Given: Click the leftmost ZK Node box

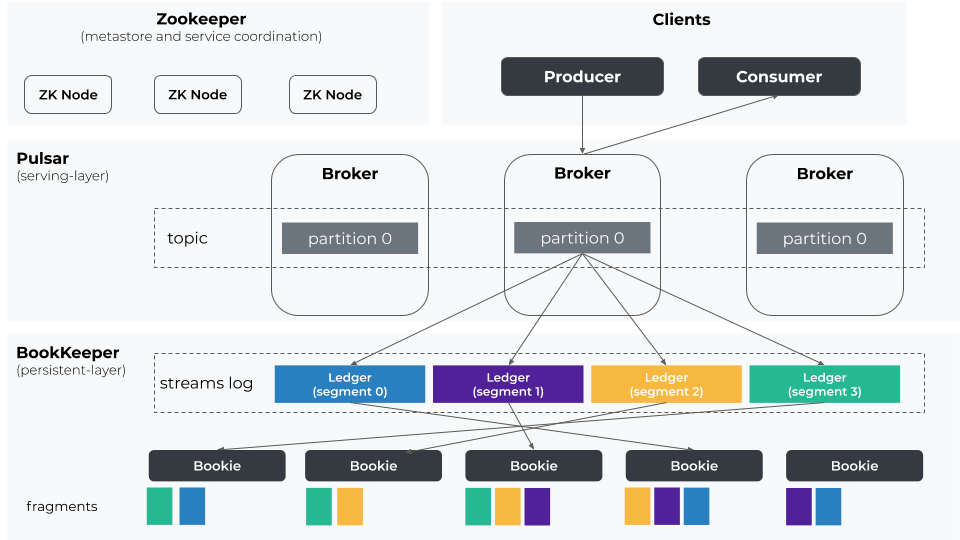Looking at the screenshot, I should [68, 94].
